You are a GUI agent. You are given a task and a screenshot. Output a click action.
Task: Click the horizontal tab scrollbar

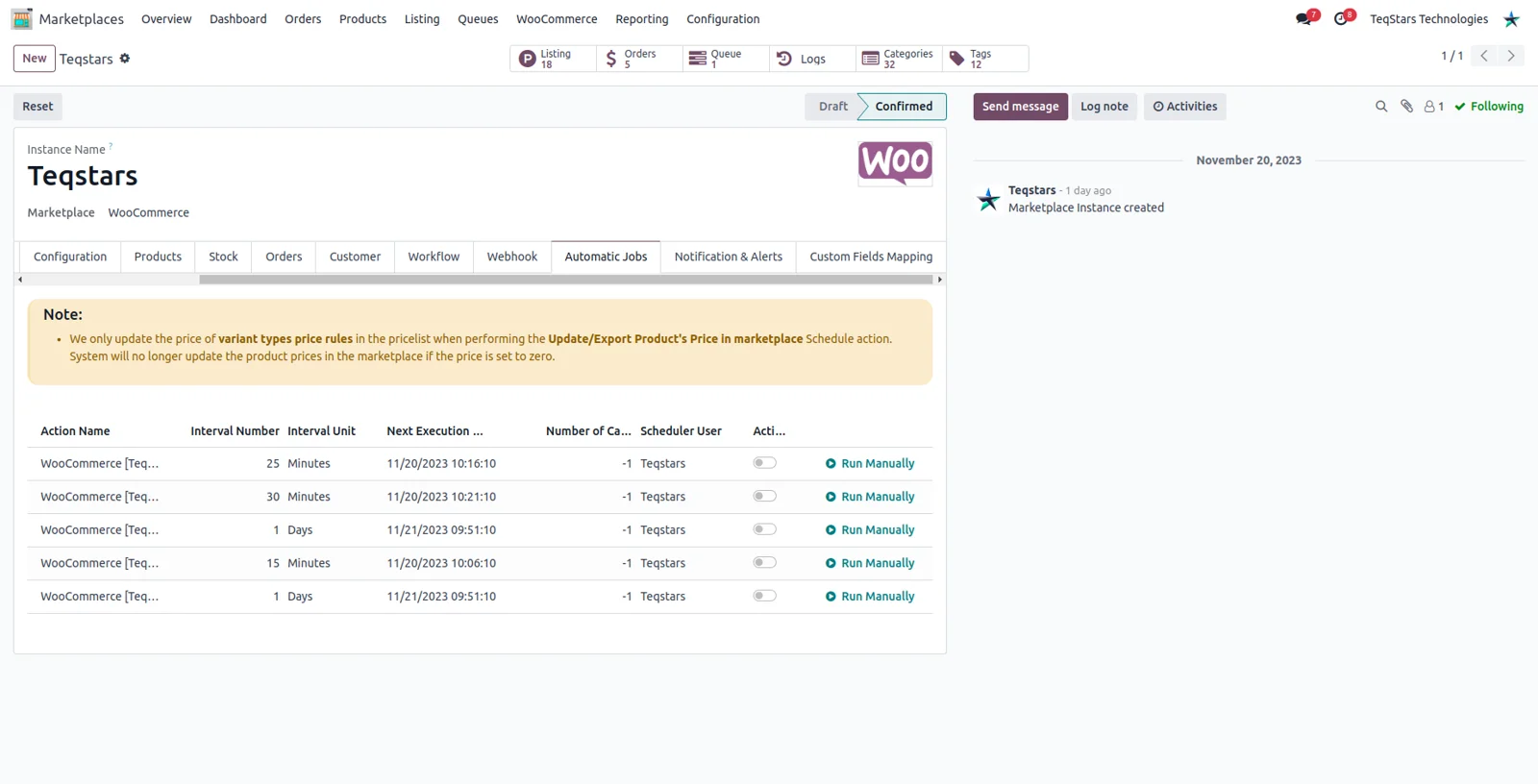(565, 280)
